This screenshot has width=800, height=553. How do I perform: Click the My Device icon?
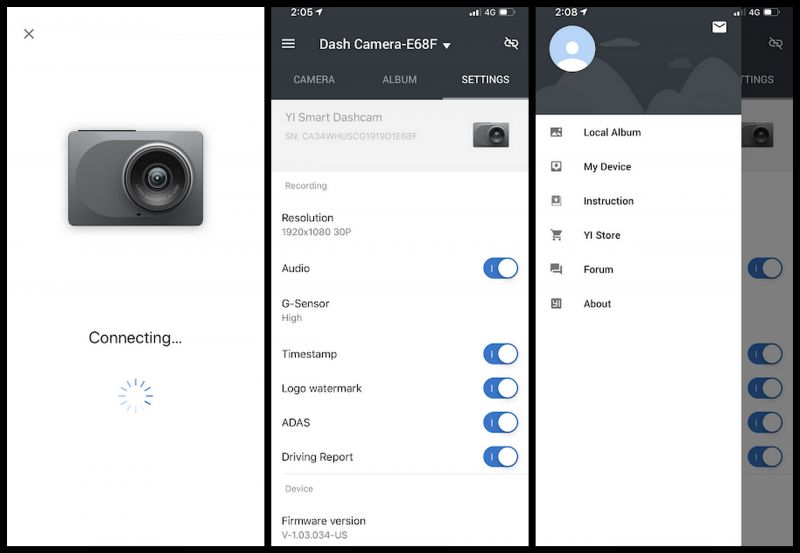556,166
